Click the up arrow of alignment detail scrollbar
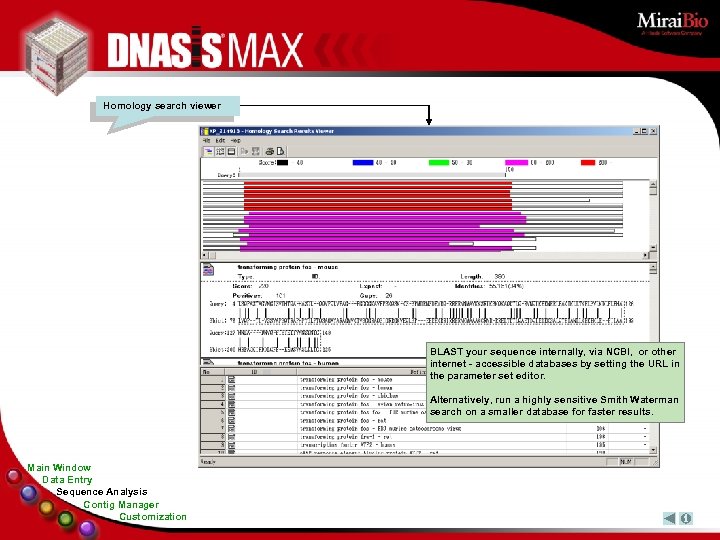This screenshot has height=540, width=720. click(x=653, y=267)
